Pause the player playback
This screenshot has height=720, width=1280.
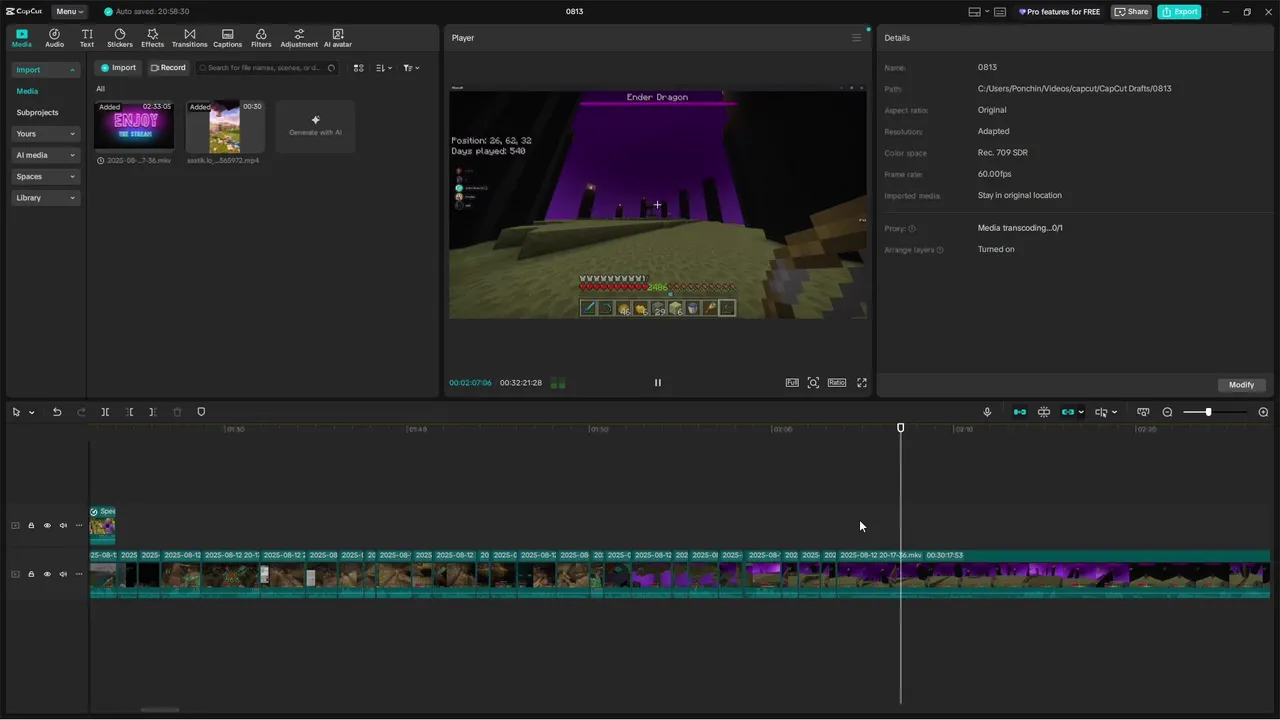[x=657, y=383]
